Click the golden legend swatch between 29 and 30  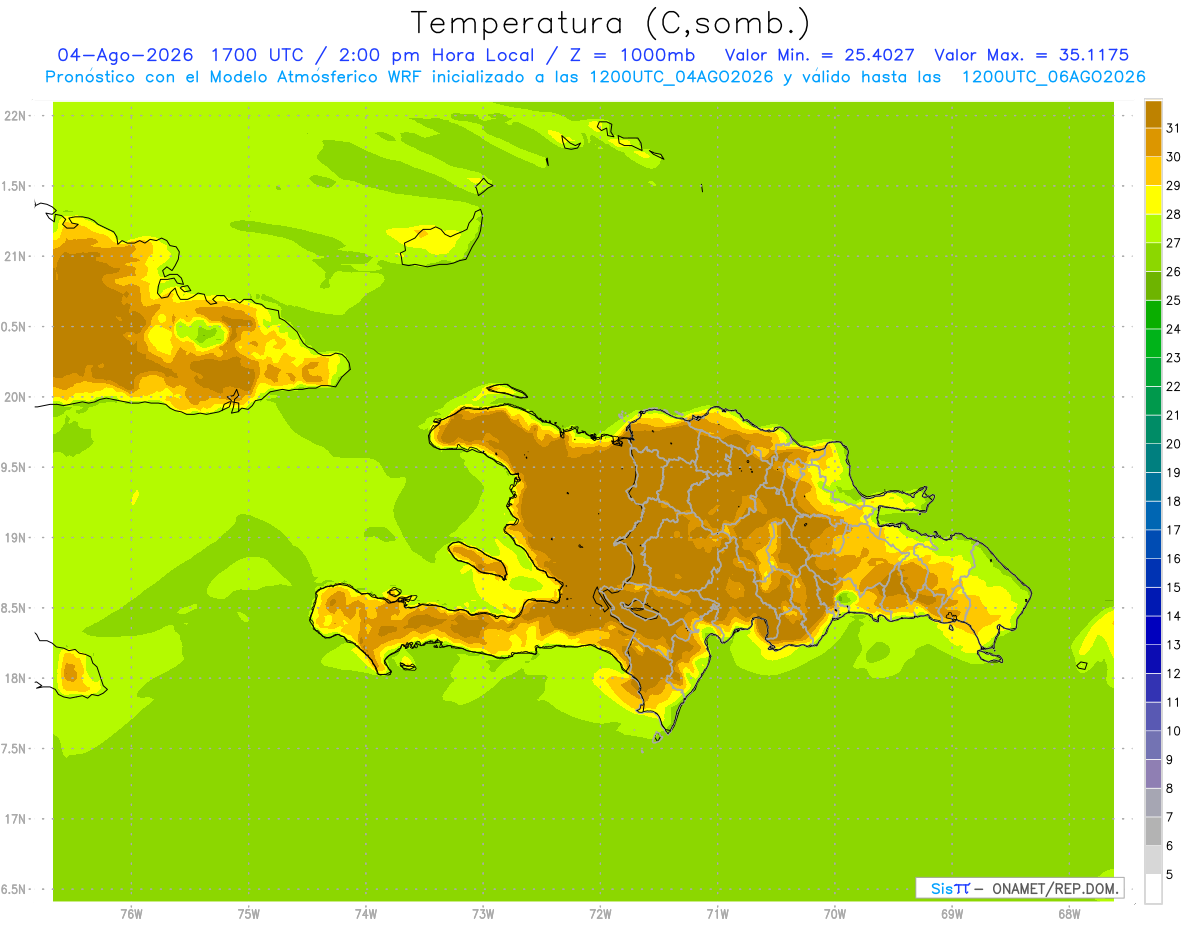pyautogui.click(x=1153, y=171)
